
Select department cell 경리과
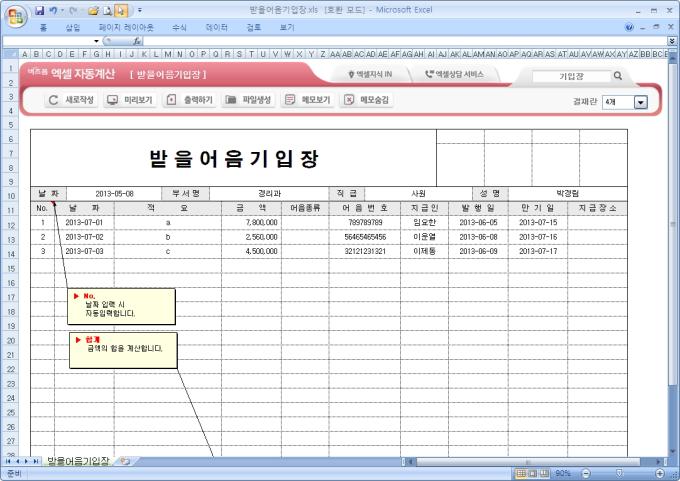point(269,194)
